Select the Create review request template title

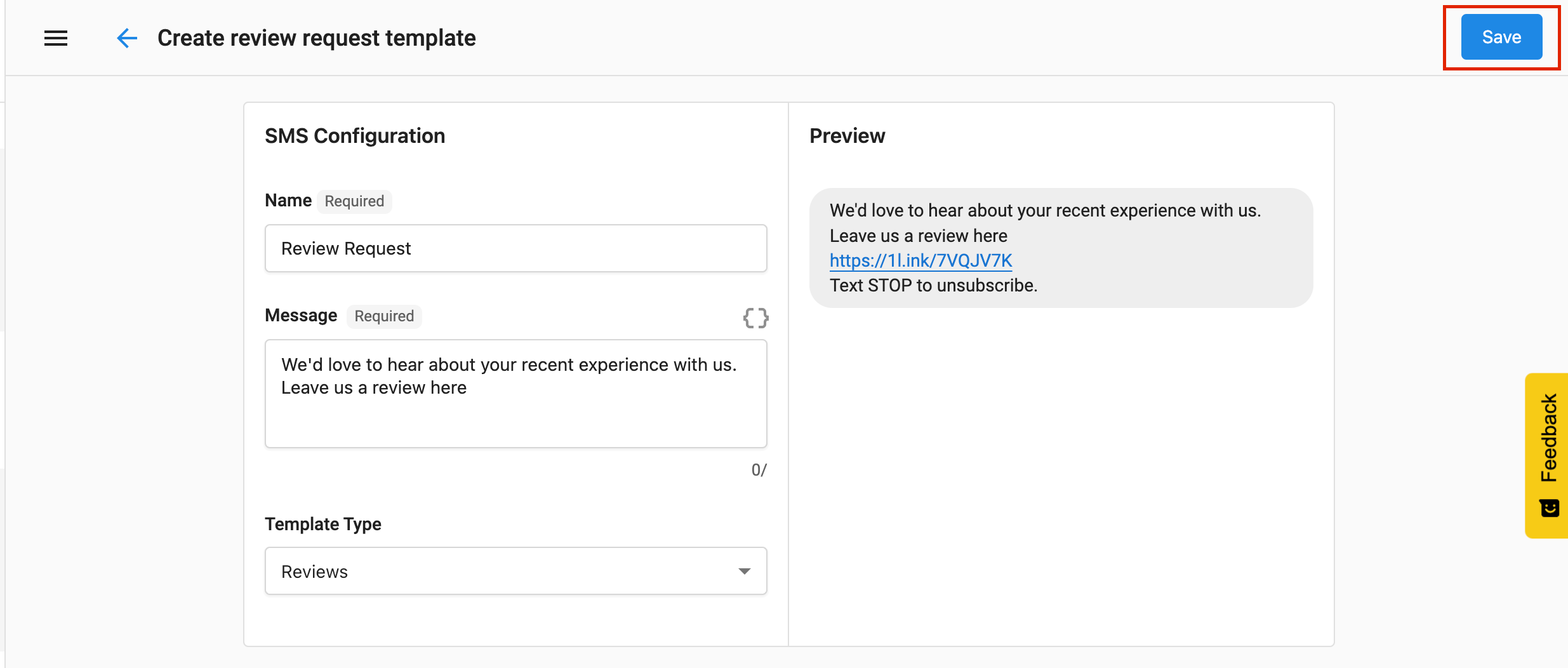316,38
